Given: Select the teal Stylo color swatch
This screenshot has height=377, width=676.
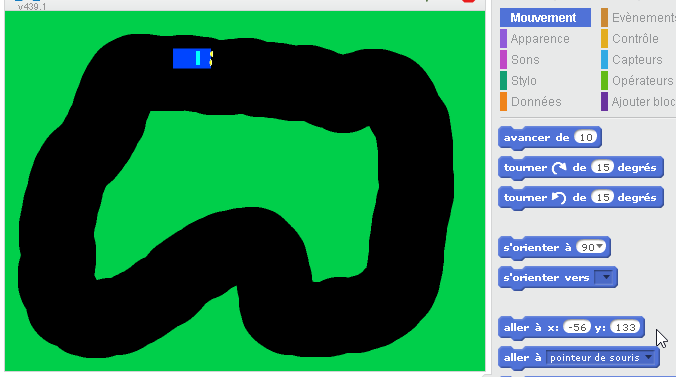Looking at the screenshot, I should (x=503, y=81).
